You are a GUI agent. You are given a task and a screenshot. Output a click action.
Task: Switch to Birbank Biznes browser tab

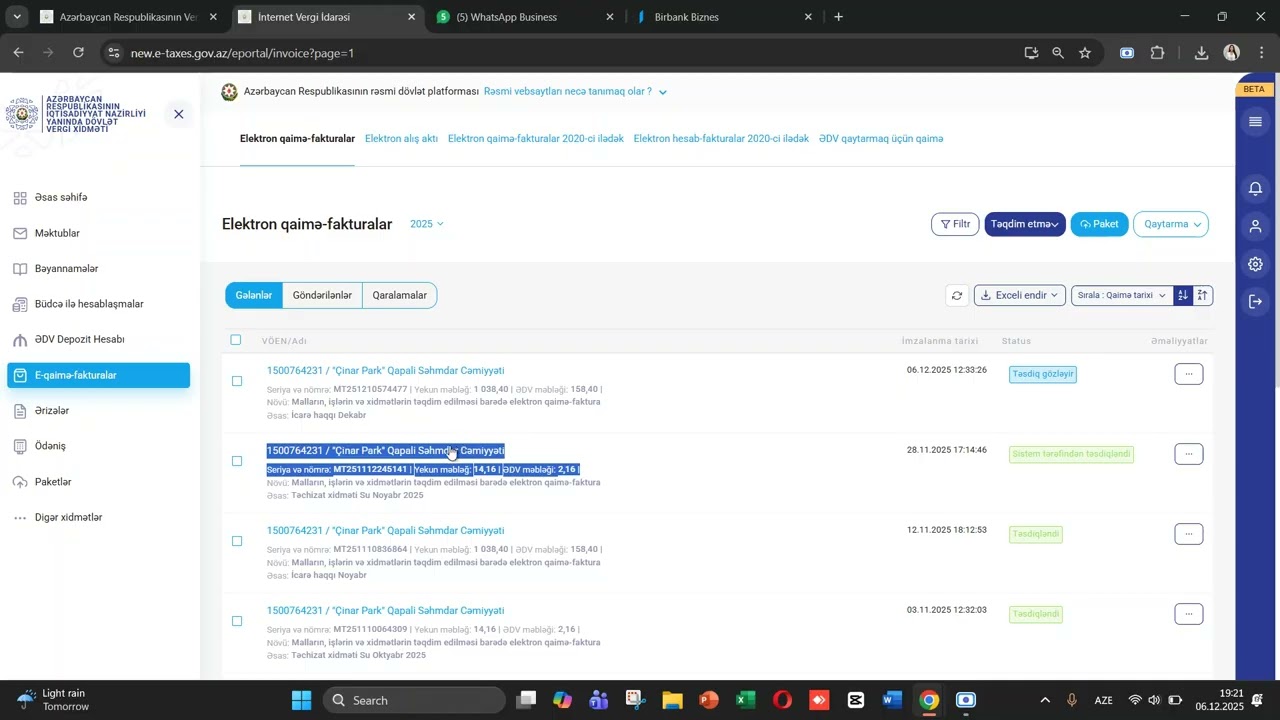[725, 17]
